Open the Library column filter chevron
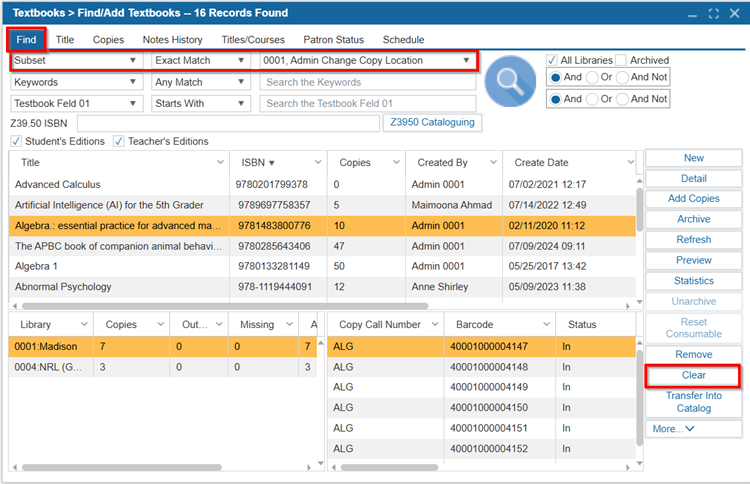 pos(84,324)
